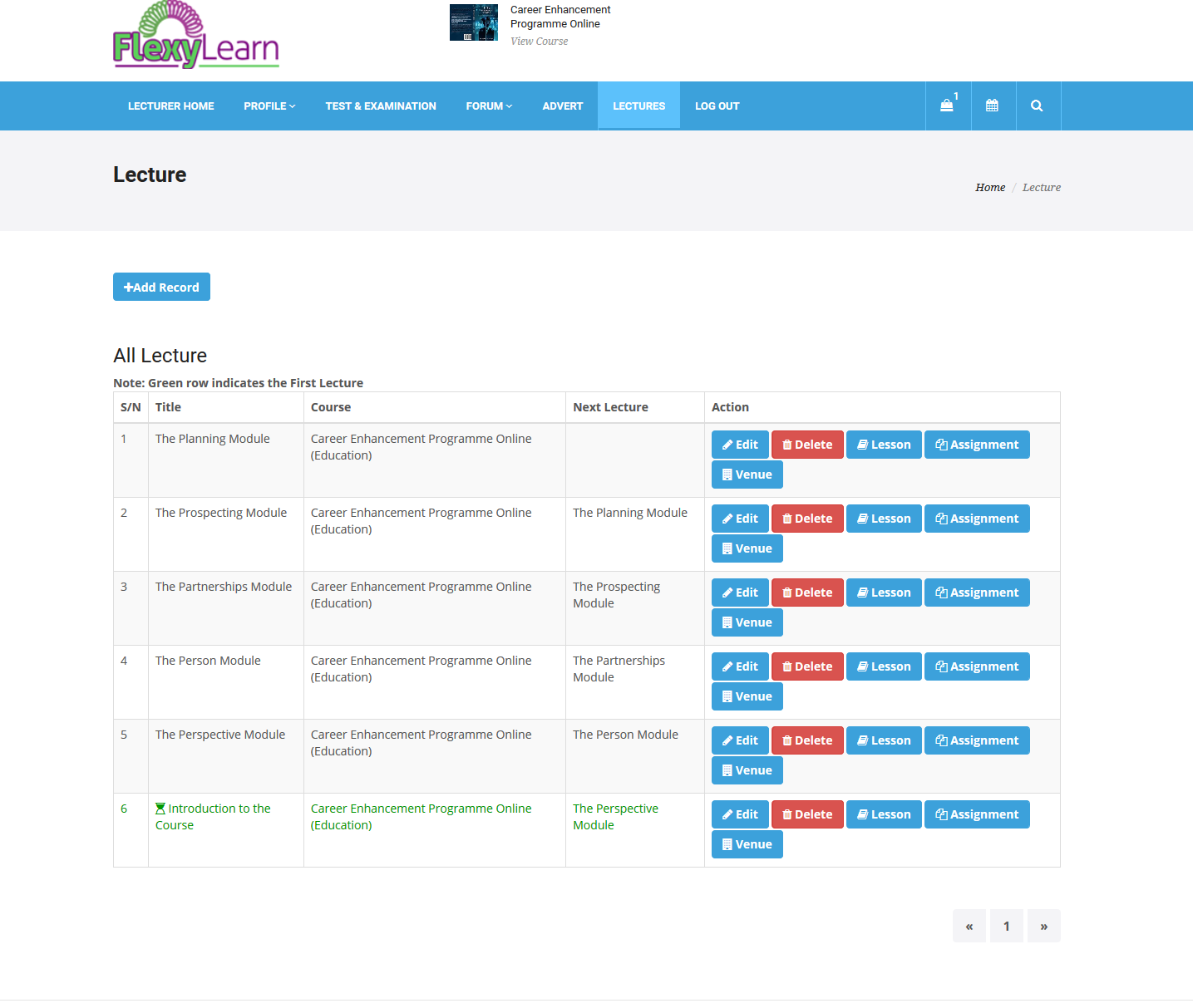This screenshot has width=1193, height=1008.
Task: Open the shopping bag cart icon
Action: (x=947, y=106)
